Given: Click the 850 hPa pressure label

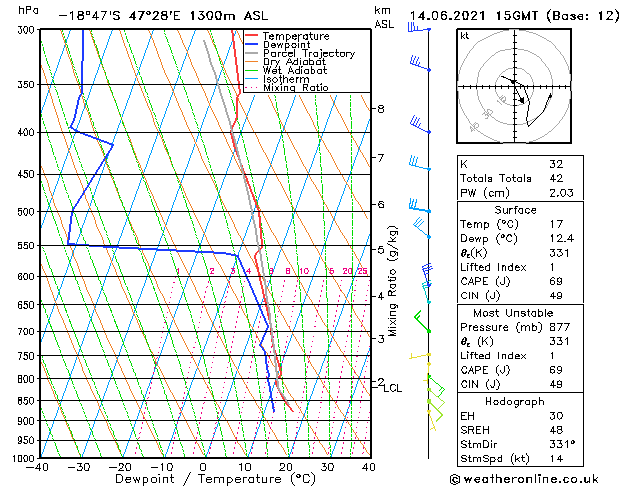Looking at the screenshot, I should (x=26, y=401).
